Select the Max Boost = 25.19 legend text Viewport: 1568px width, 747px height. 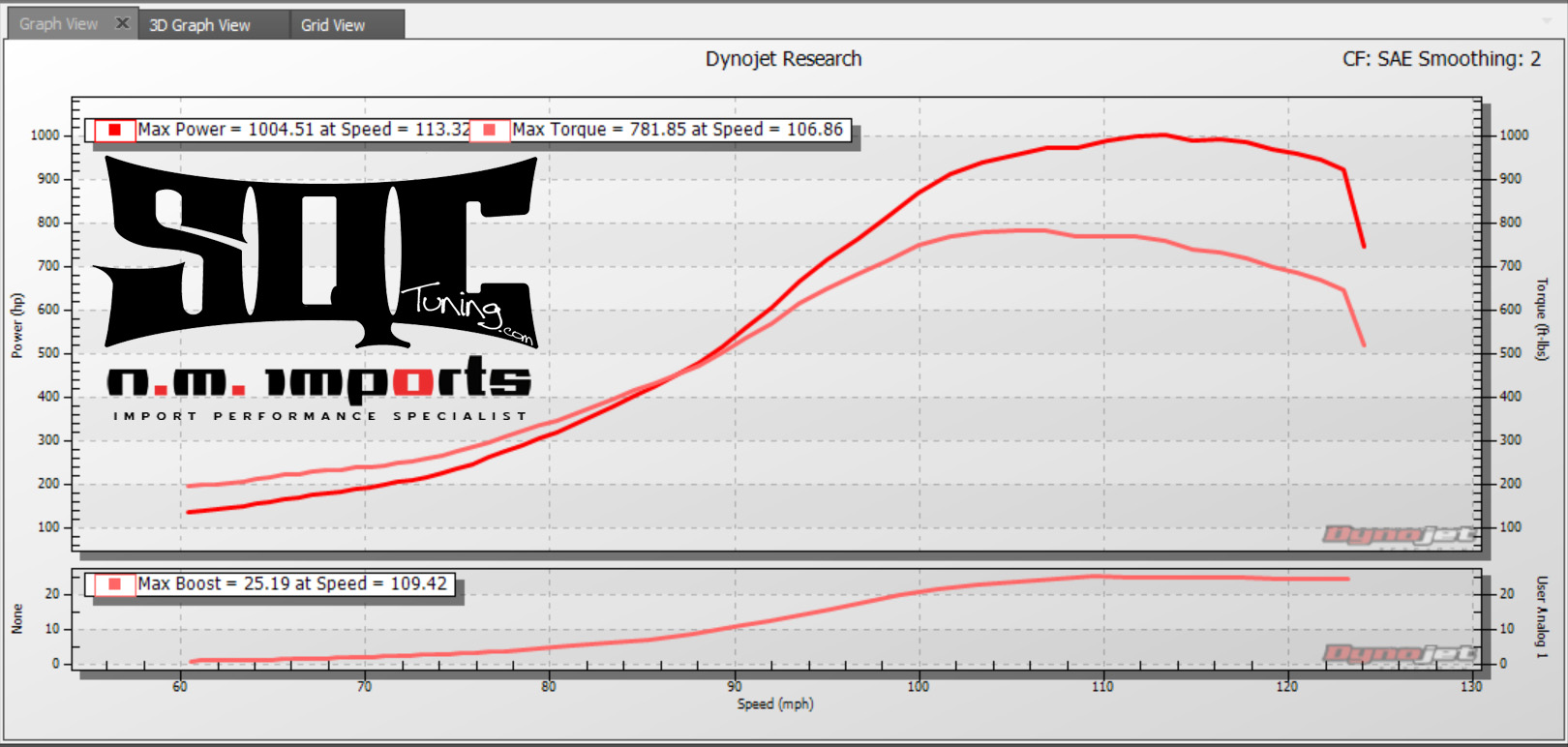pyautogui.click(x=292, y=584)
